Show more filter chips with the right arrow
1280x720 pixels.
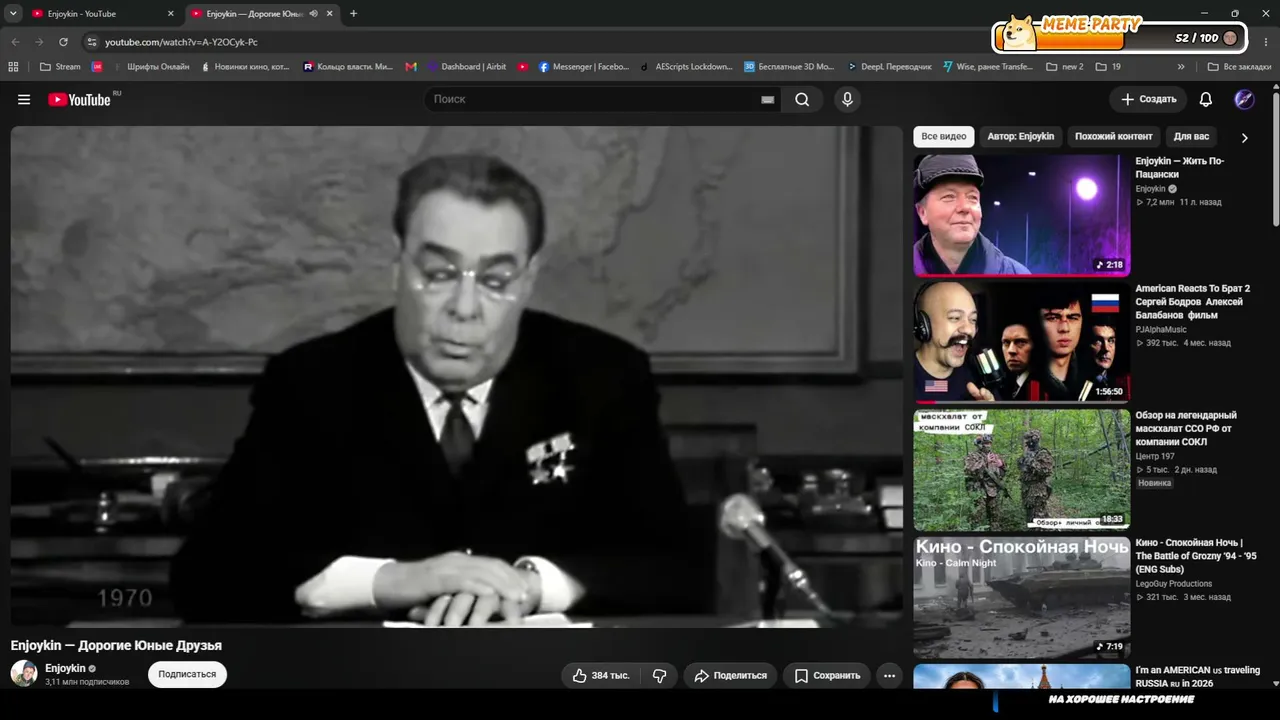coord(1244,137)
